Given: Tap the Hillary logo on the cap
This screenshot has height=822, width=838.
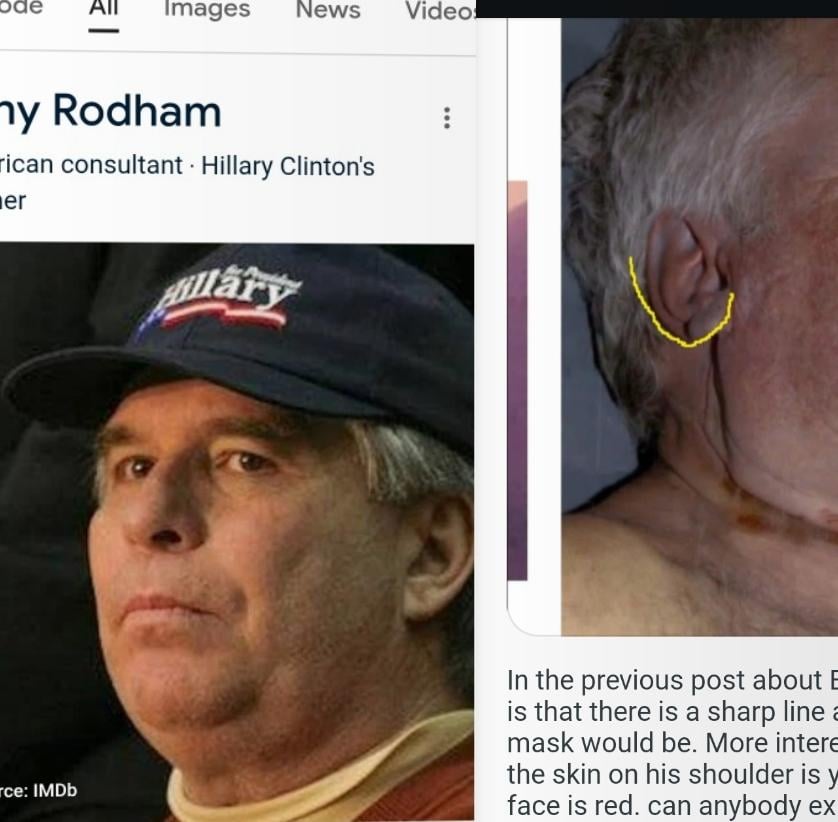Looking at the screenshot, I should [x=222, y=297].
